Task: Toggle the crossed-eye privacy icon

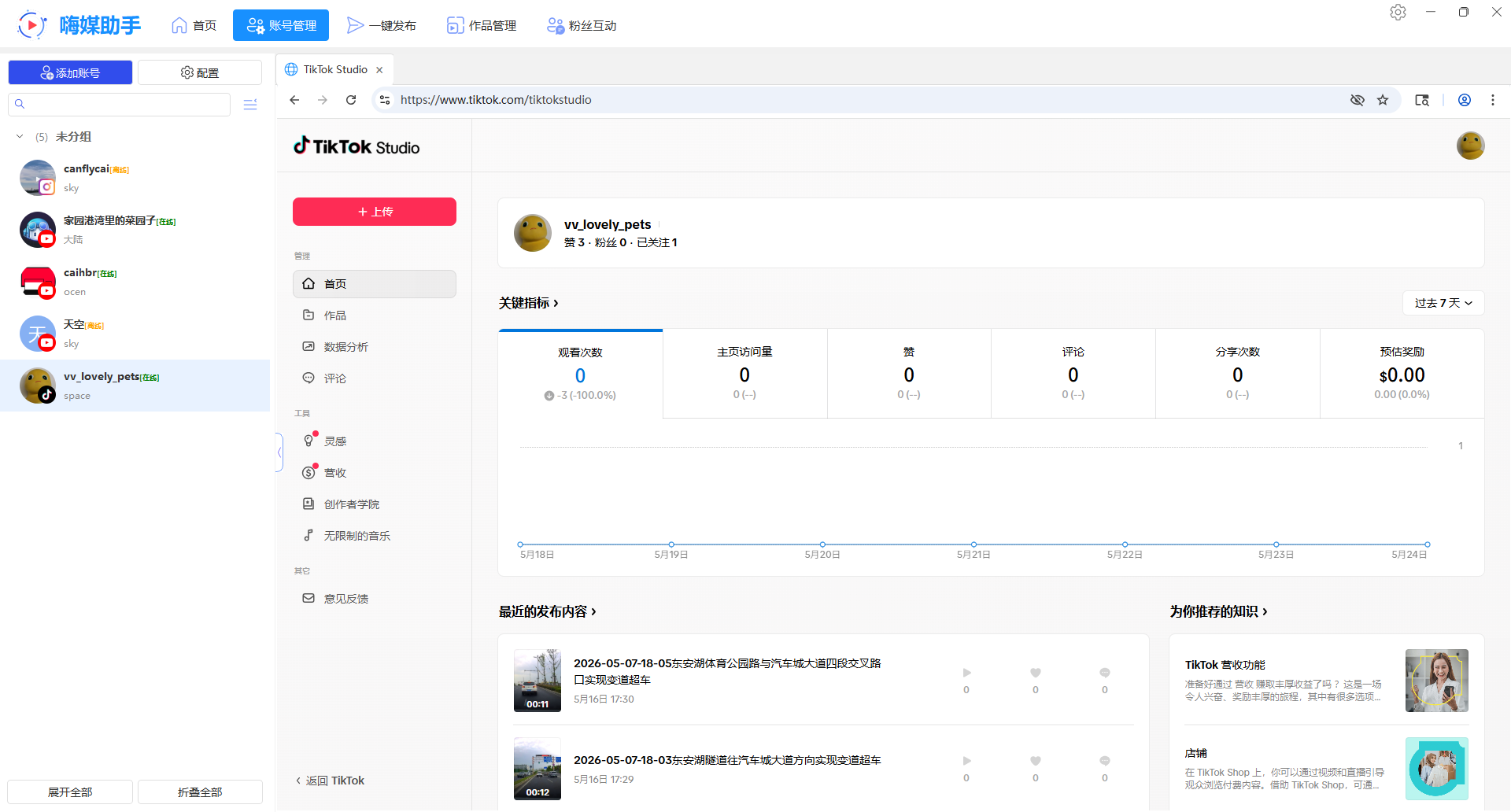Action: 1358,100
